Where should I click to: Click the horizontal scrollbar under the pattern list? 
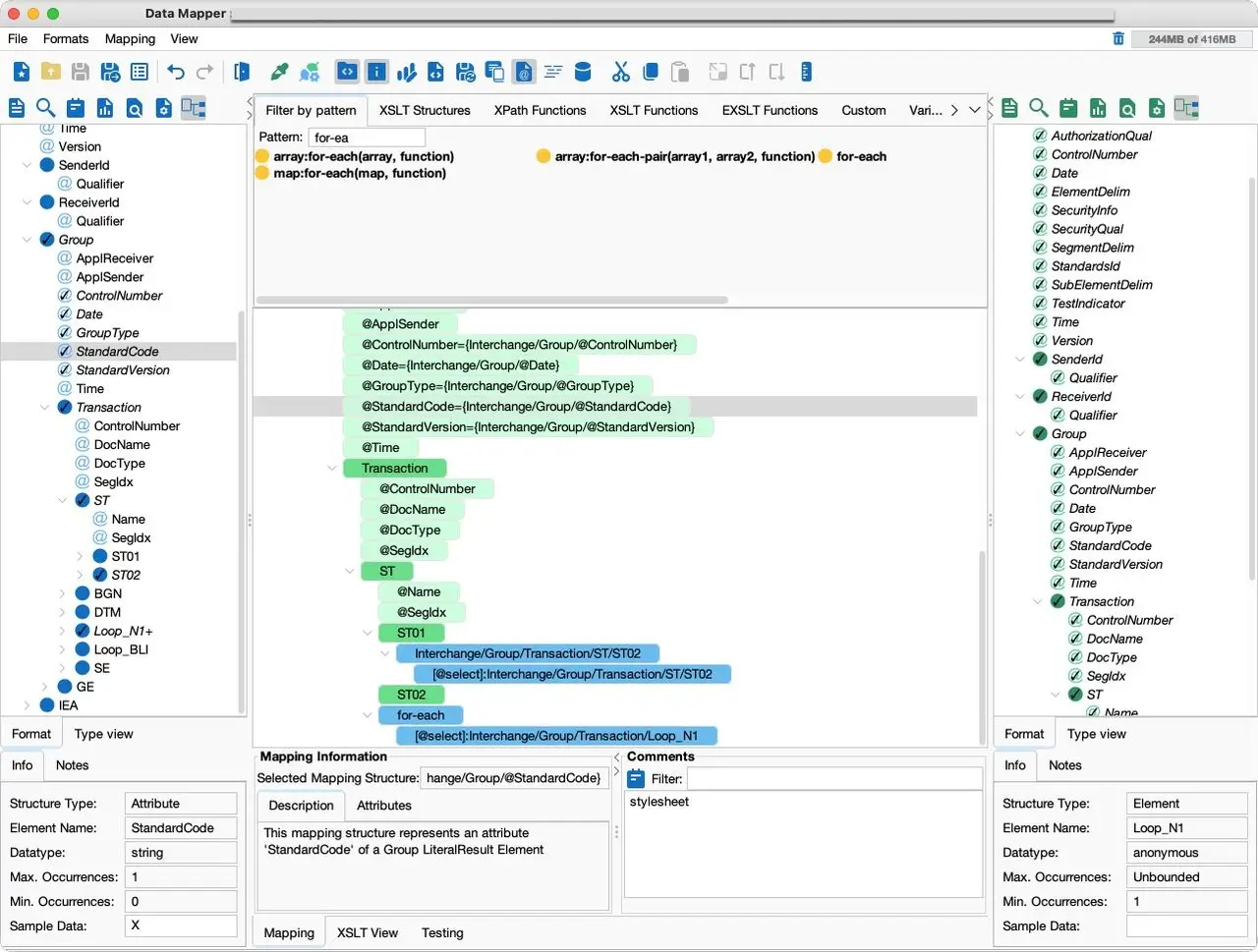coord(491,300)
